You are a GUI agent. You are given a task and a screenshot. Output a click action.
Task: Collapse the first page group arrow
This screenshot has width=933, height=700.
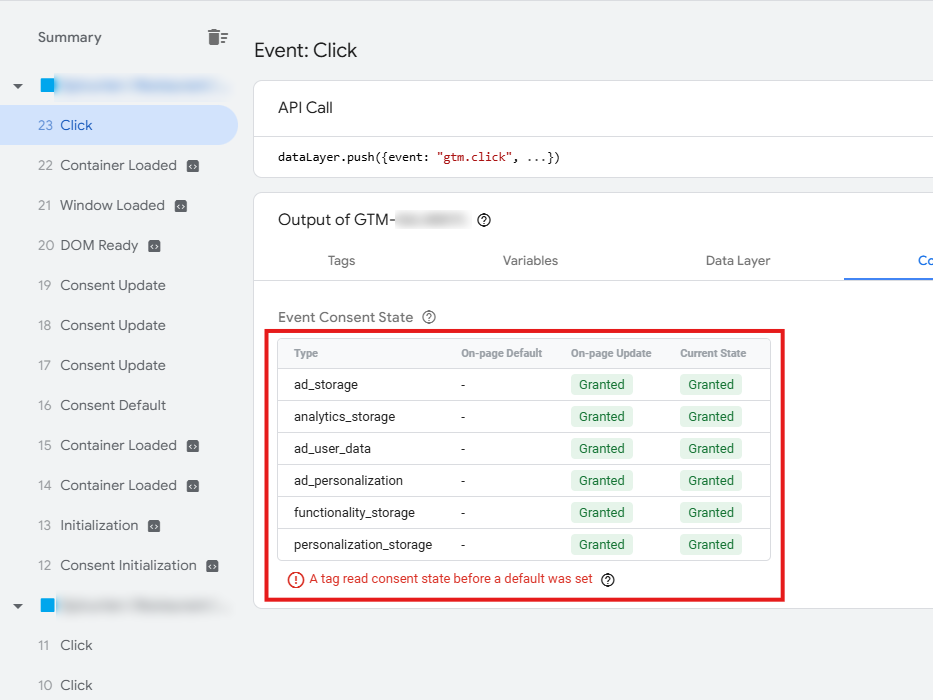(x=18, y=86)
